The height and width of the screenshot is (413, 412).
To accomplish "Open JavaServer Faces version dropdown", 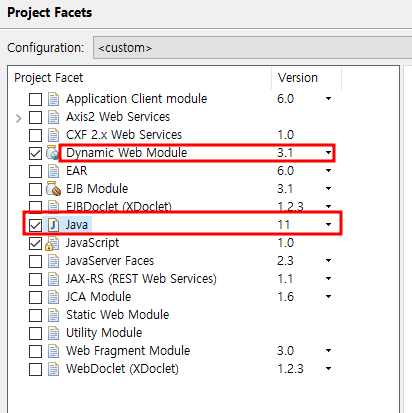I will click(328, 261).
